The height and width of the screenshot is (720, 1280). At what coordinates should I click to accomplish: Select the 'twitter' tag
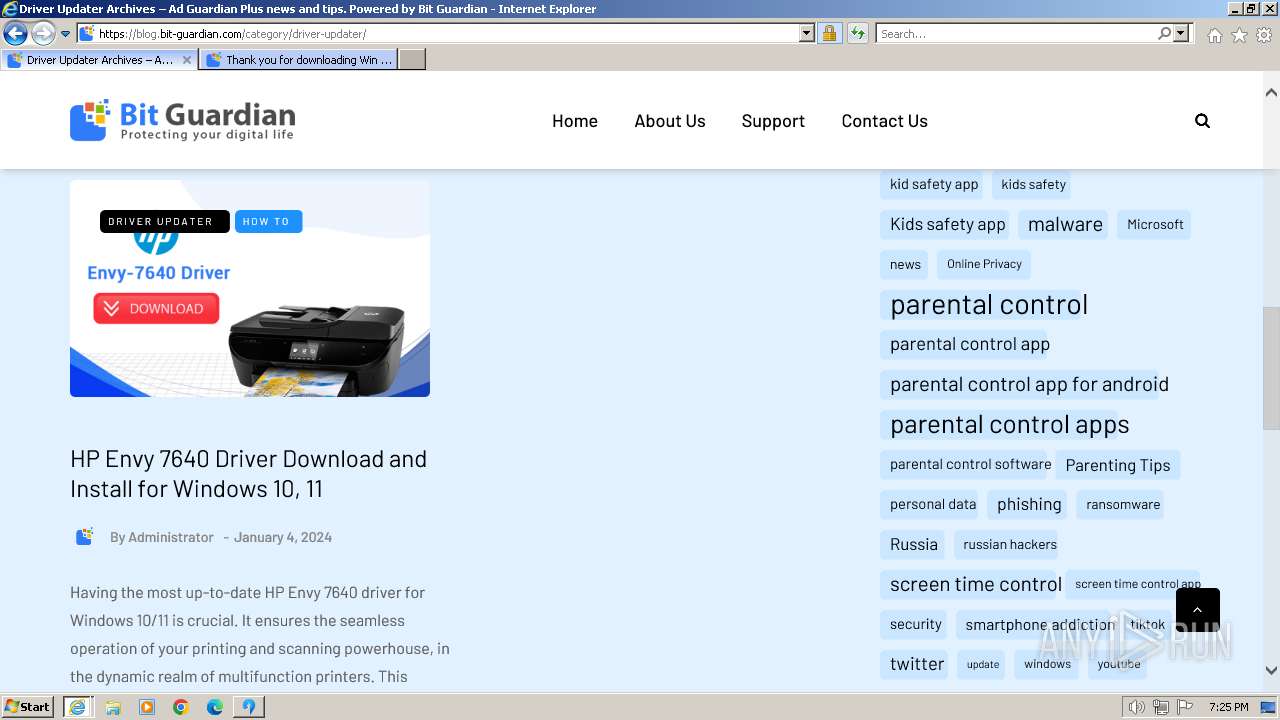tap(917, 664)
